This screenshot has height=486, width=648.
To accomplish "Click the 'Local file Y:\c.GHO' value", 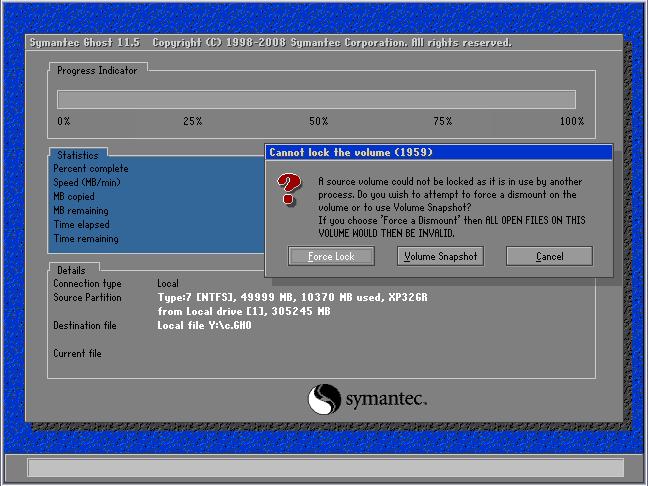I will click(205, 326).
